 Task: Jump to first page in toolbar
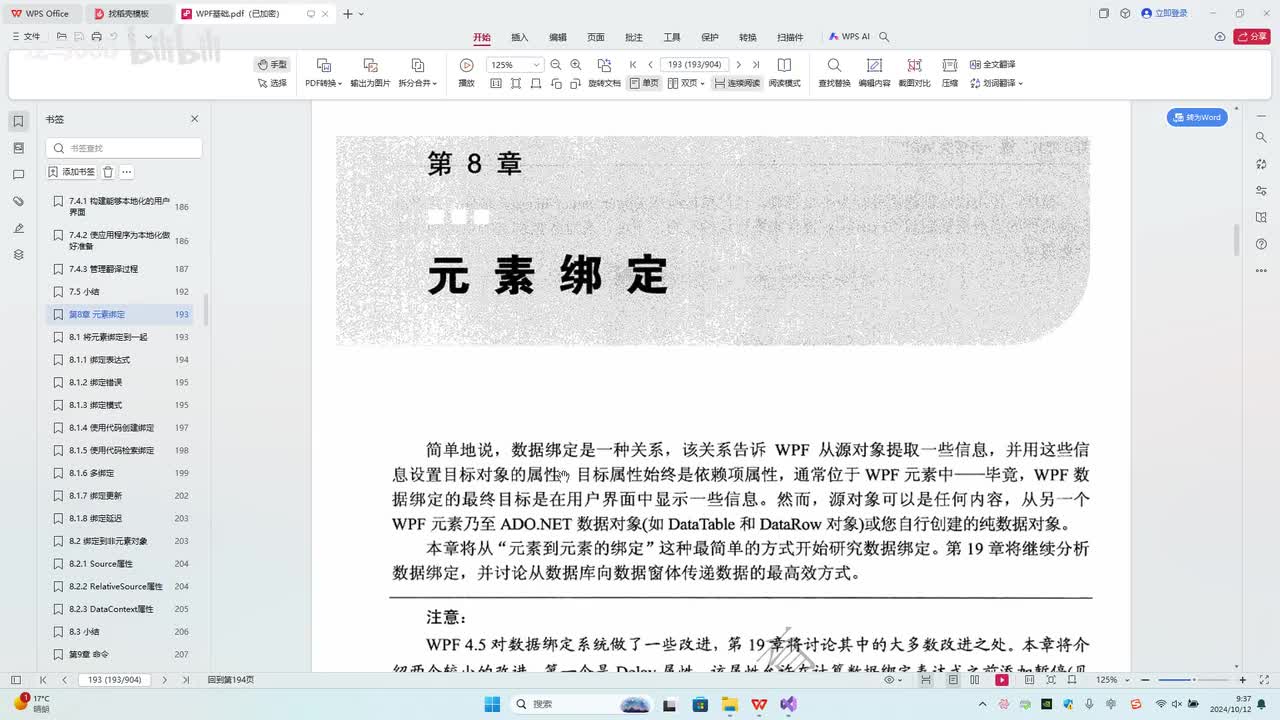(x=633, y=65)
